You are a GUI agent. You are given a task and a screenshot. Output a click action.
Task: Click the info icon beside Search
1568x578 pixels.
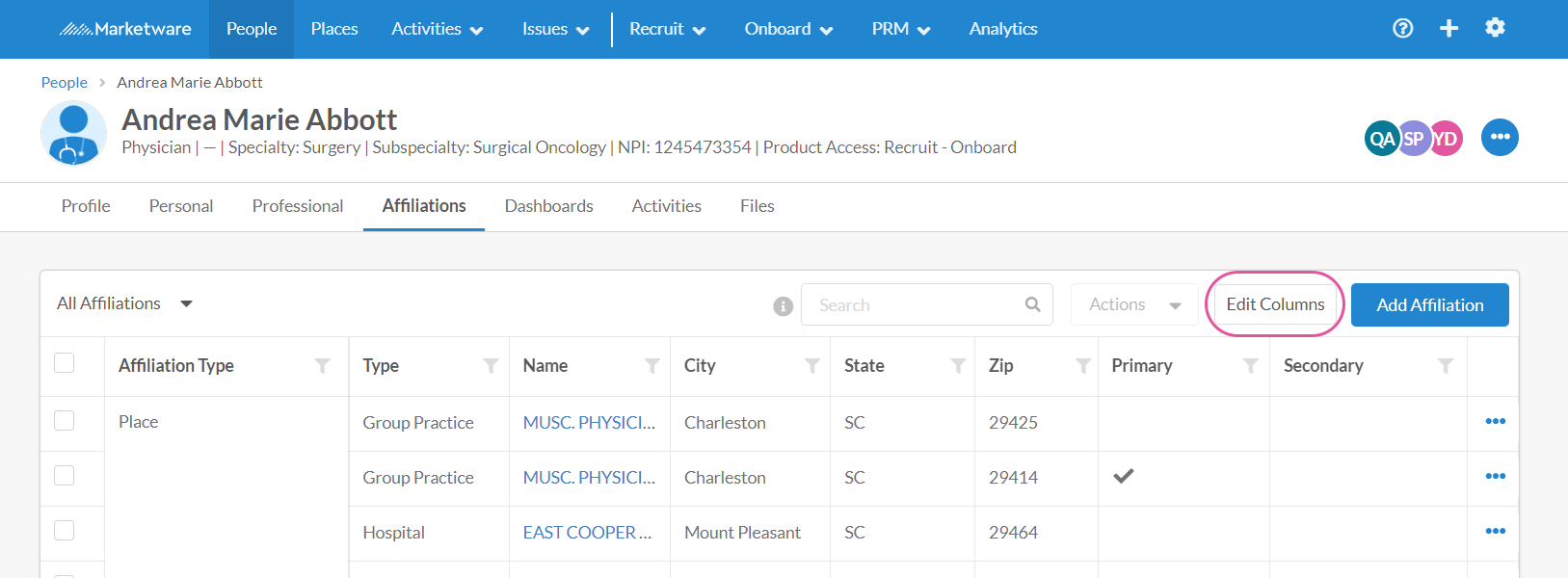783,306
